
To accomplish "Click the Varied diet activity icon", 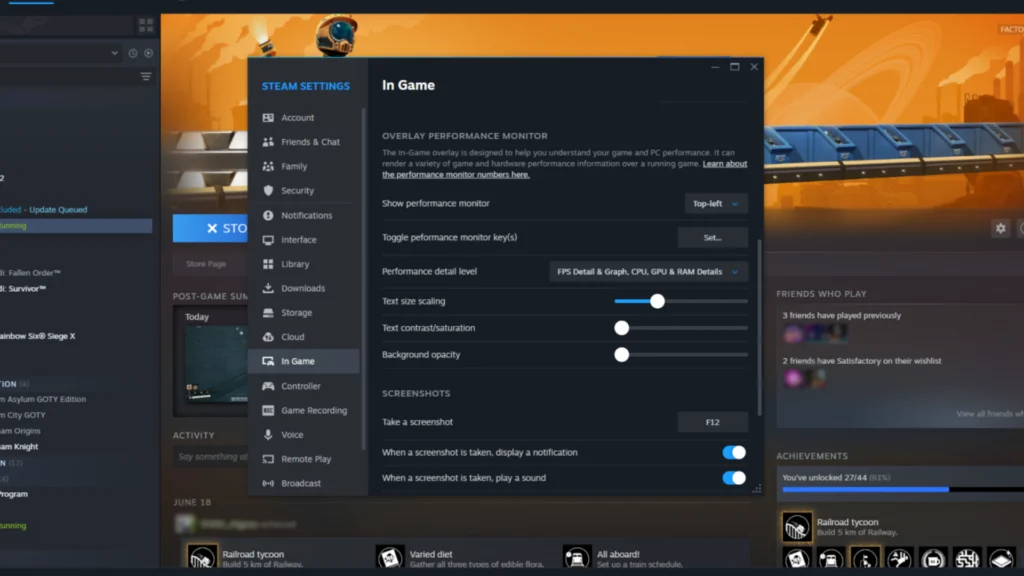I will point(390,558).
